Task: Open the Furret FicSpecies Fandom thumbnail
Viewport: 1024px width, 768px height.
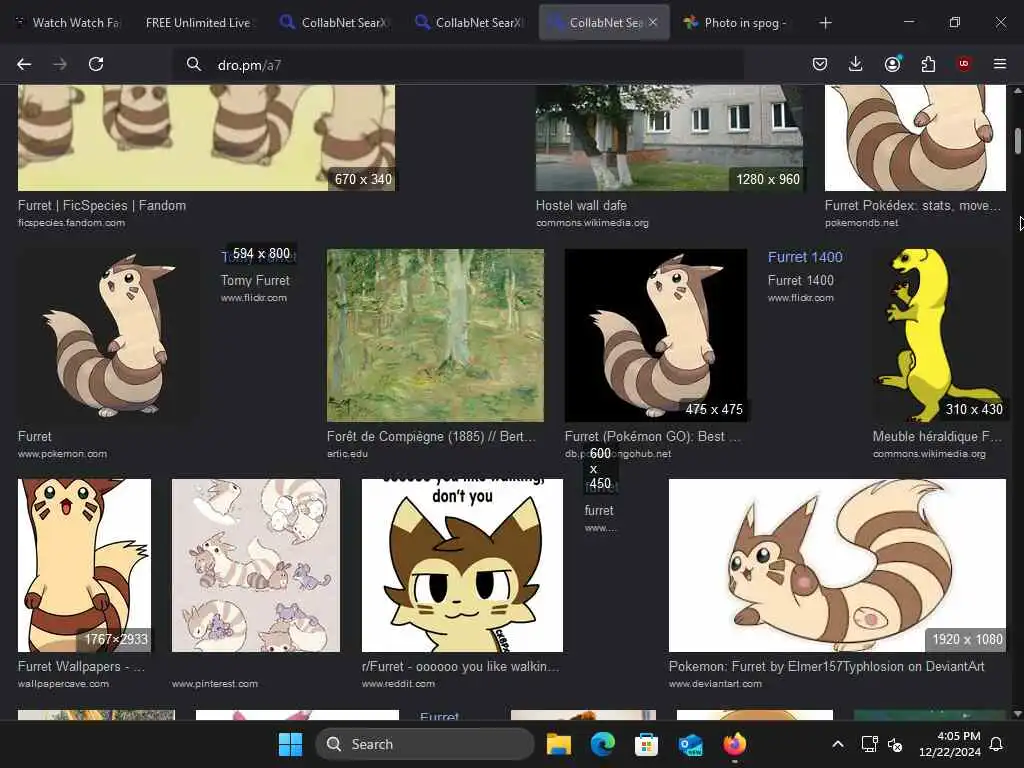Action: click(206, 138)
